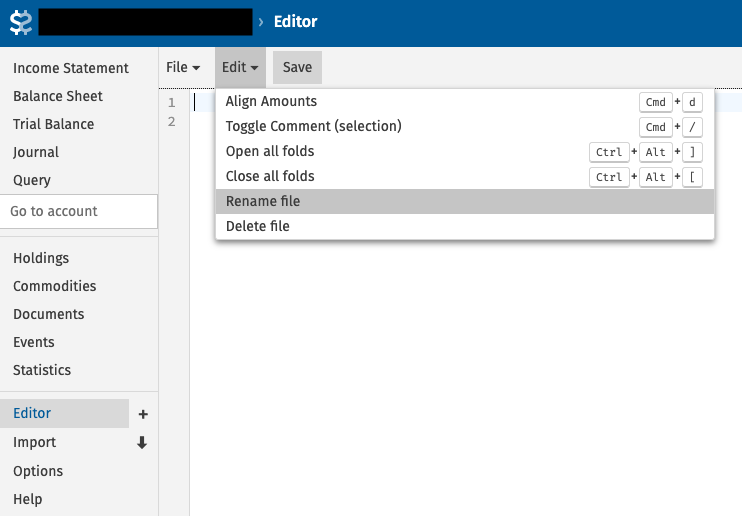The height and width of the screenshot is (516, 742).
Task: Select Open all folds option
Action: pos(270,151)
